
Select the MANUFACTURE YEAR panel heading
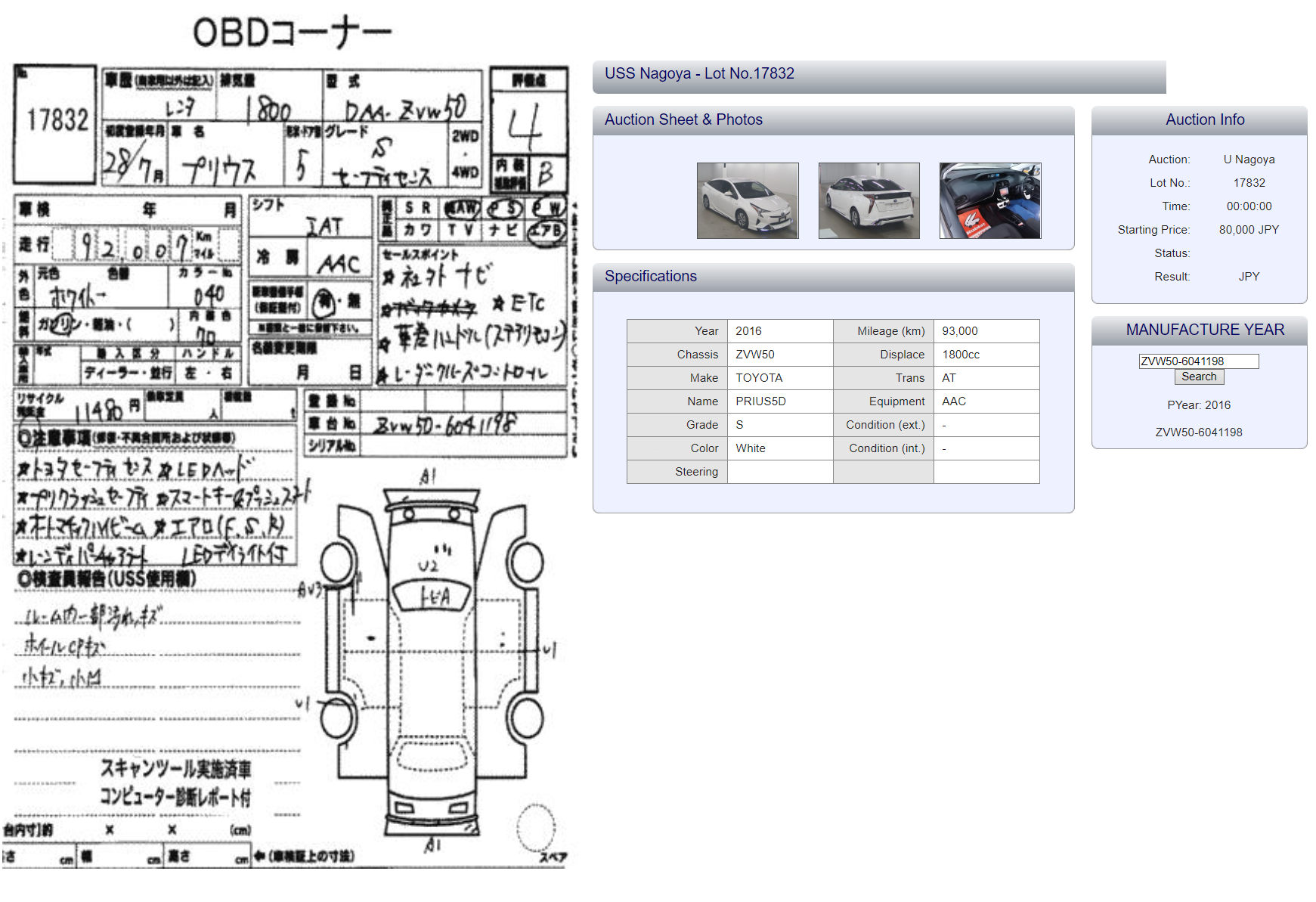(1205, 330)
